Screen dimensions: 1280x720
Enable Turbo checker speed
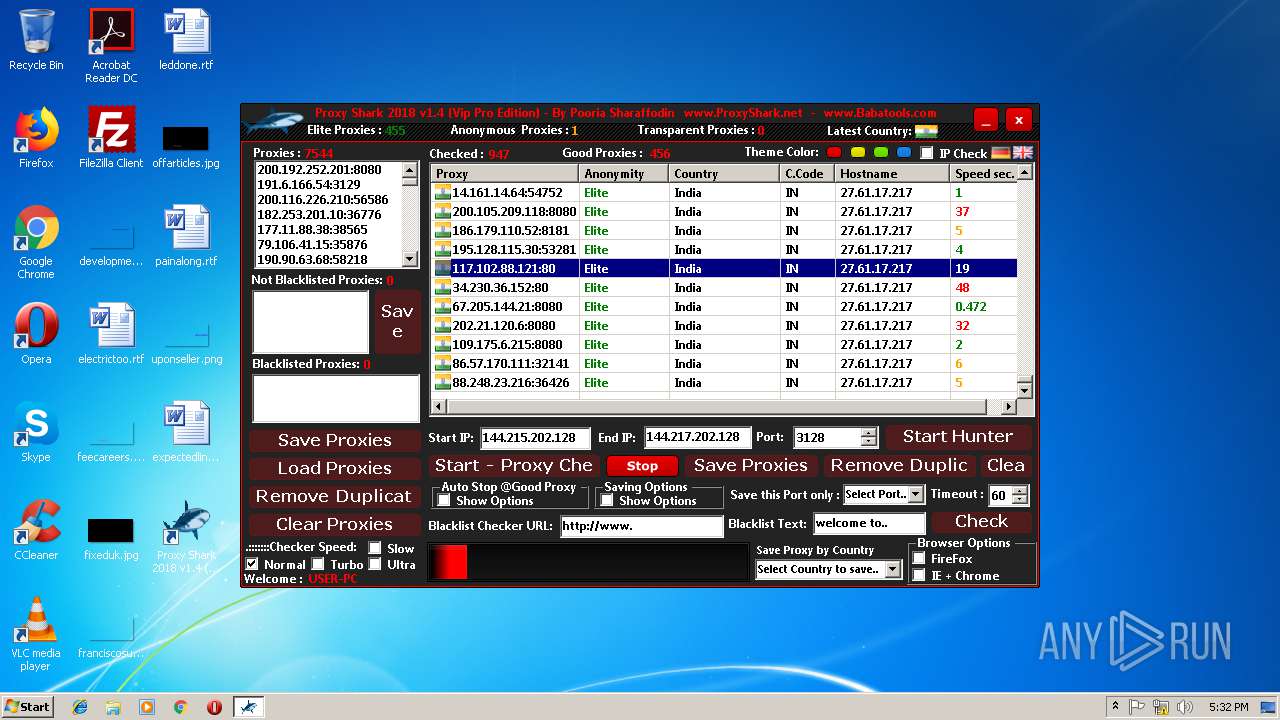[318, 564]
